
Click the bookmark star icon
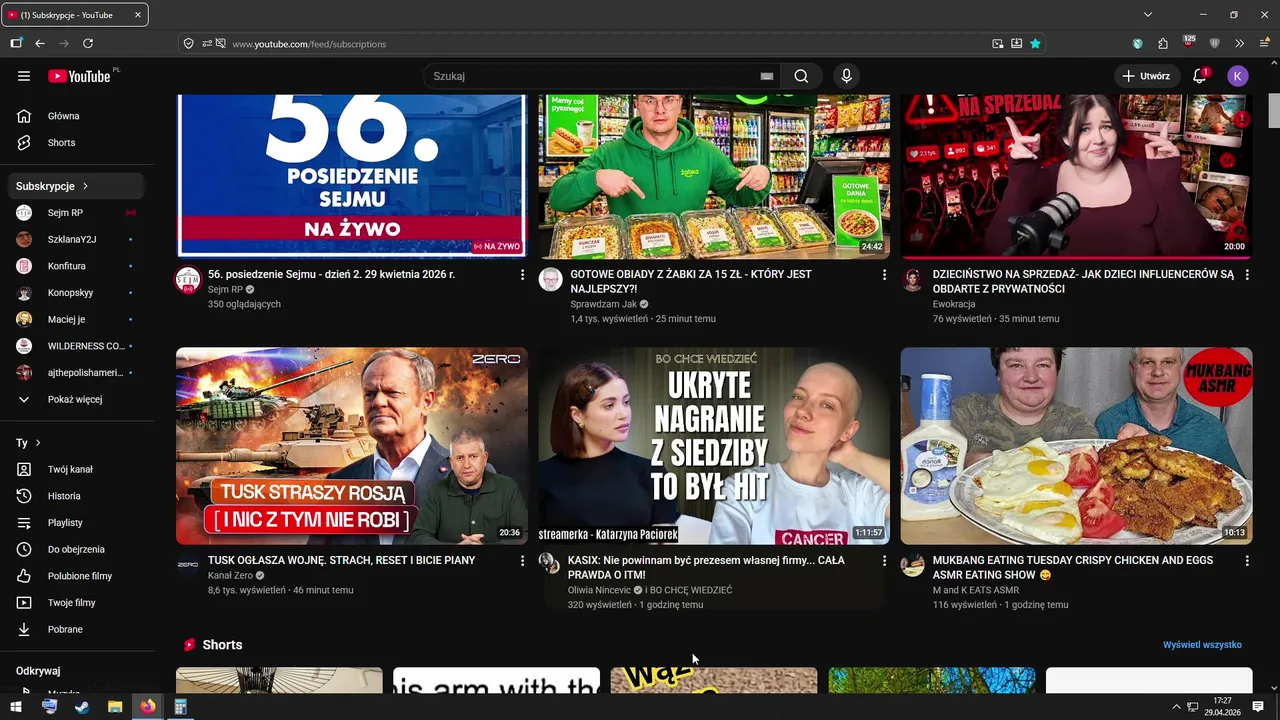click(x=1035, y=43)
